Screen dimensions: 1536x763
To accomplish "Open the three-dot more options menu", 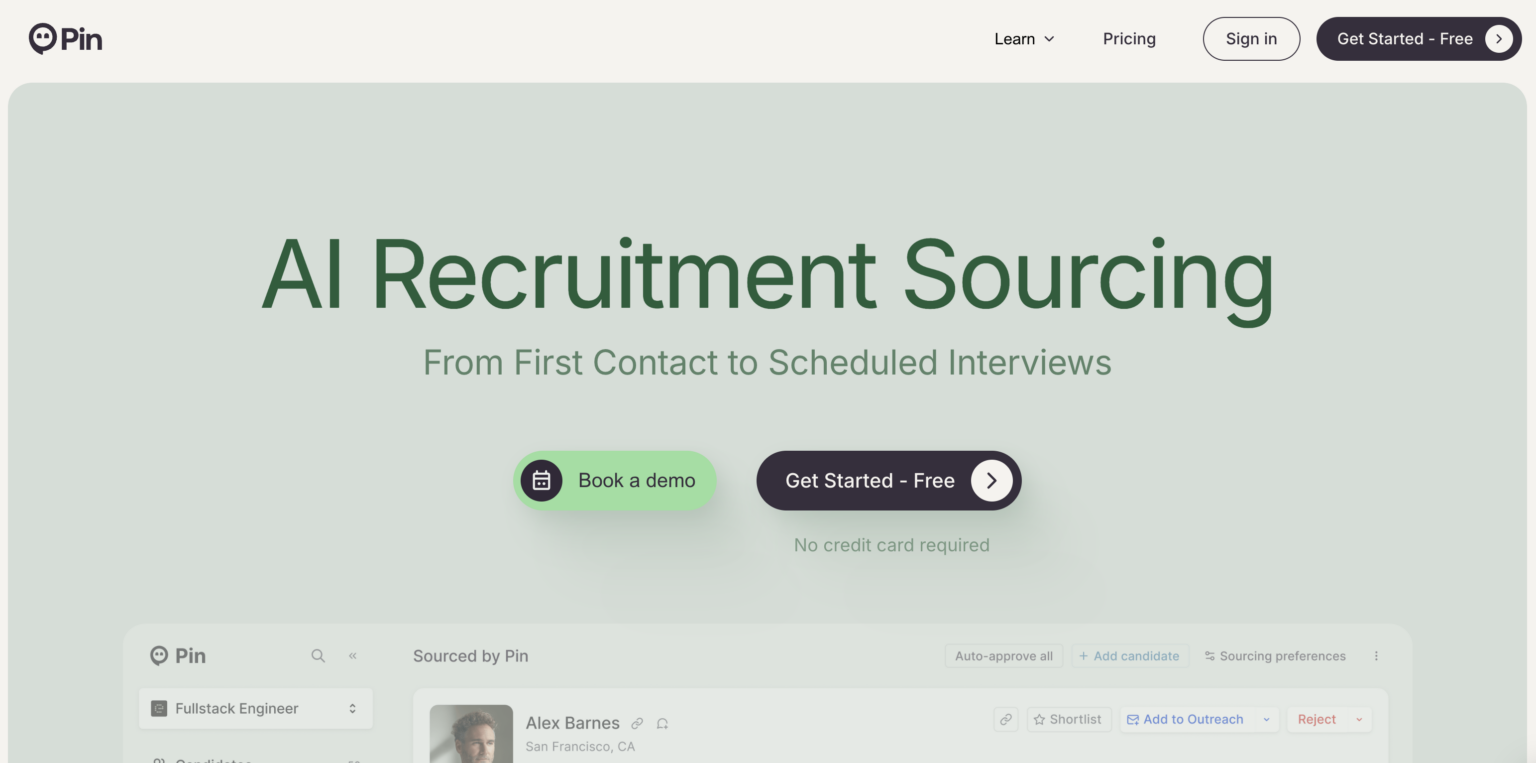I will (1376, 656).
